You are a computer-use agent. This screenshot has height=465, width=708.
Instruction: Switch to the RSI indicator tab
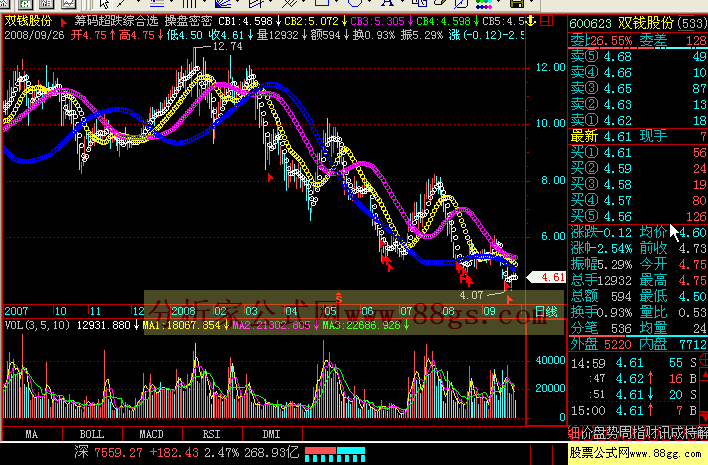211,434
